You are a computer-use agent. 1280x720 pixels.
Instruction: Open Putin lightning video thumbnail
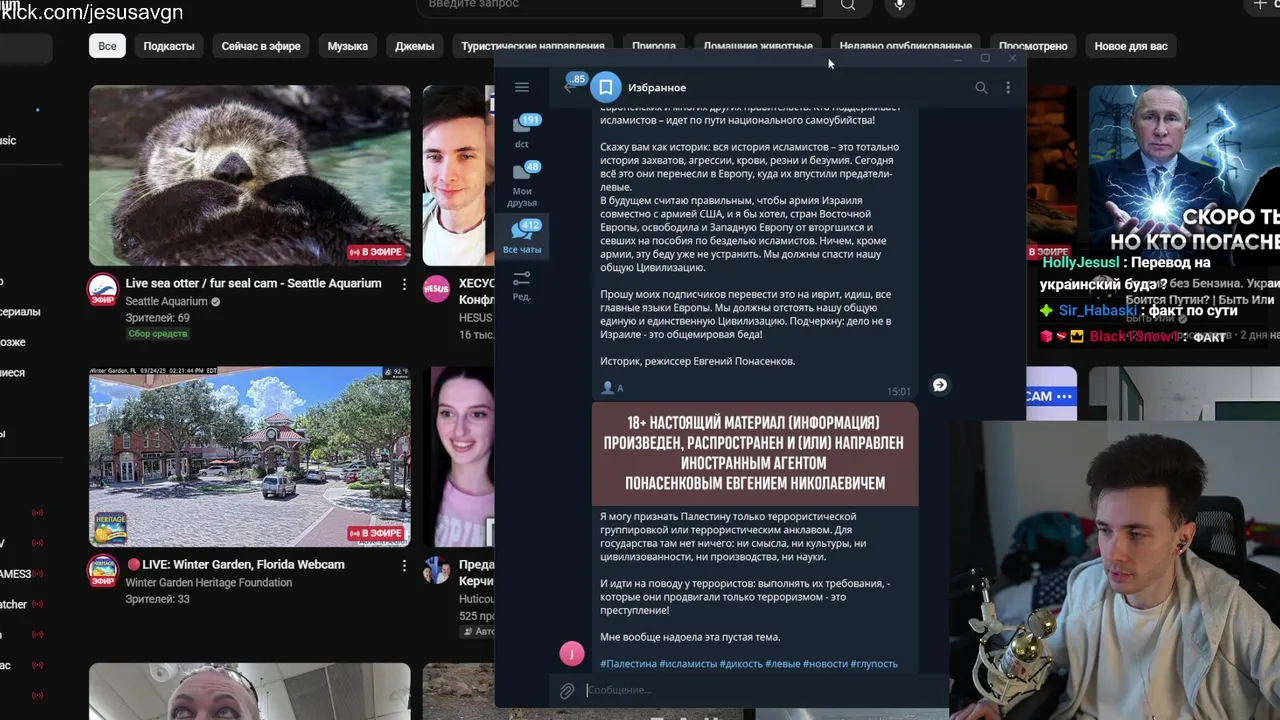[x=1184, y=175]
